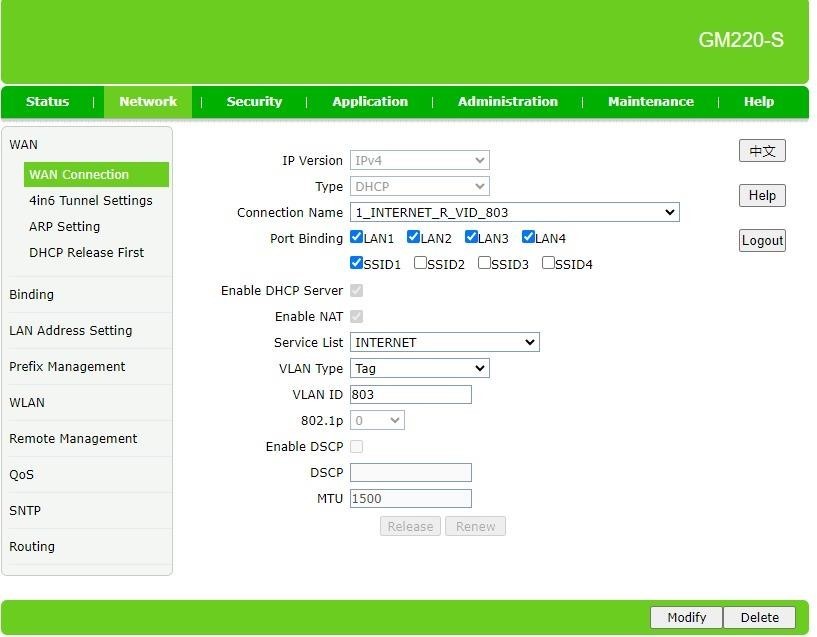Click into the VLAN ID field
The height and width of the screenshot is (637, 817).
tap(410, 394)
